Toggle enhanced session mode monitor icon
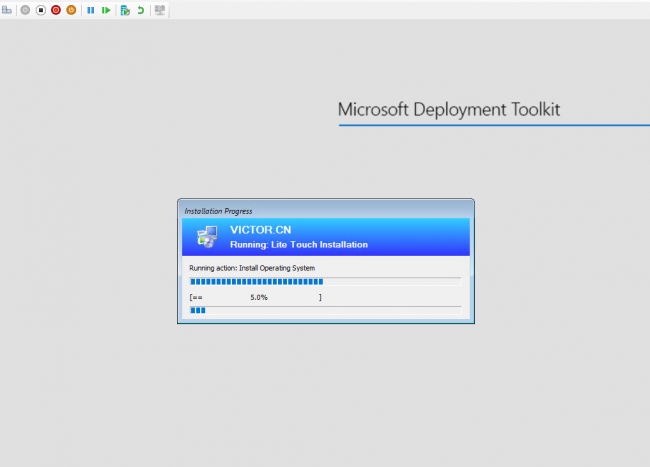Screen dimensions: 650x467 click(x=160, y=10)
